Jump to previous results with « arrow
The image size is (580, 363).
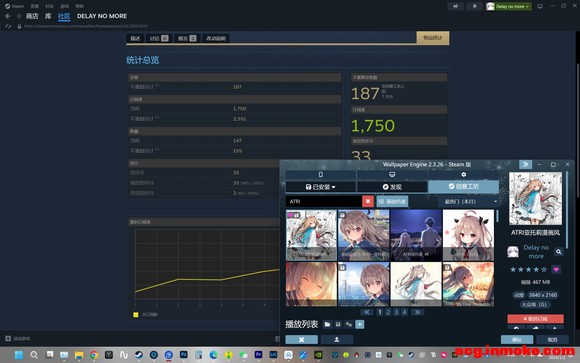tap(367, 312)
